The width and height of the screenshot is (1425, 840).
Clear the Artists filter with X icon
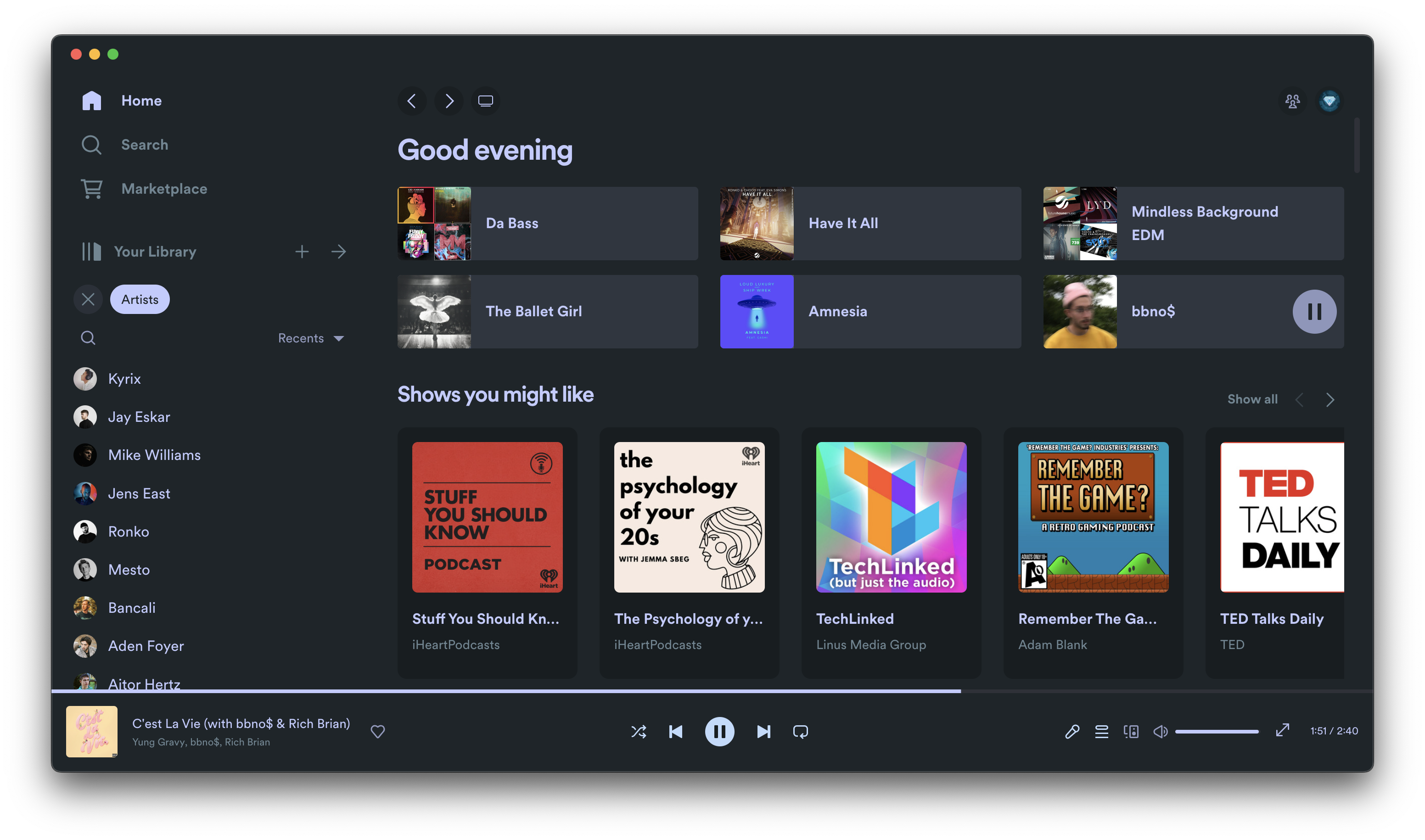[88, 299]
